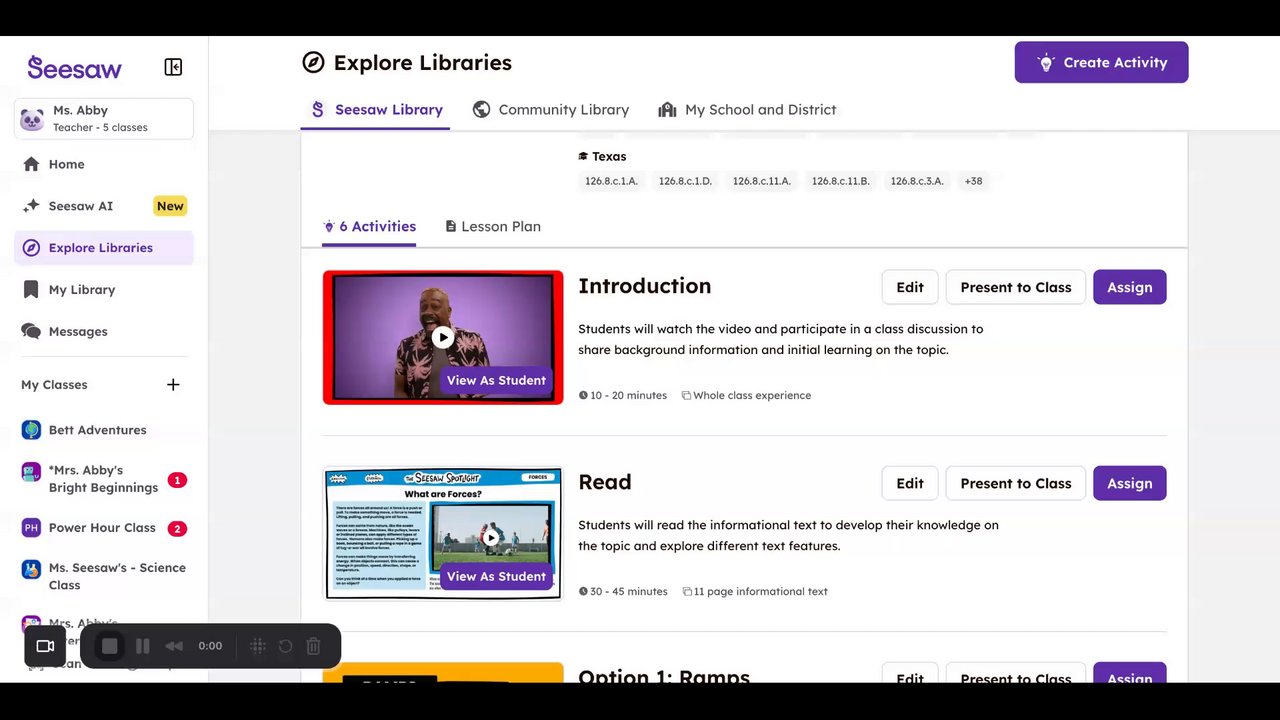
Task: Open Seesaw AI from sidebar
Action: pyautogui.click(x=104, y=206)
